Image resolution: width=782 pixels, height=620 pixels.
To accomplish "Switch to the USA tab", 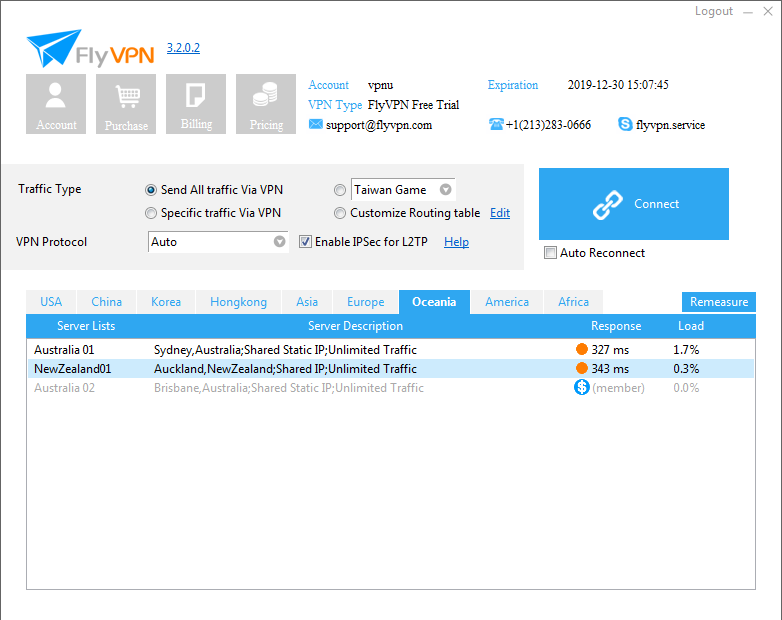I will pyautogui.click(x=51, y=302).
